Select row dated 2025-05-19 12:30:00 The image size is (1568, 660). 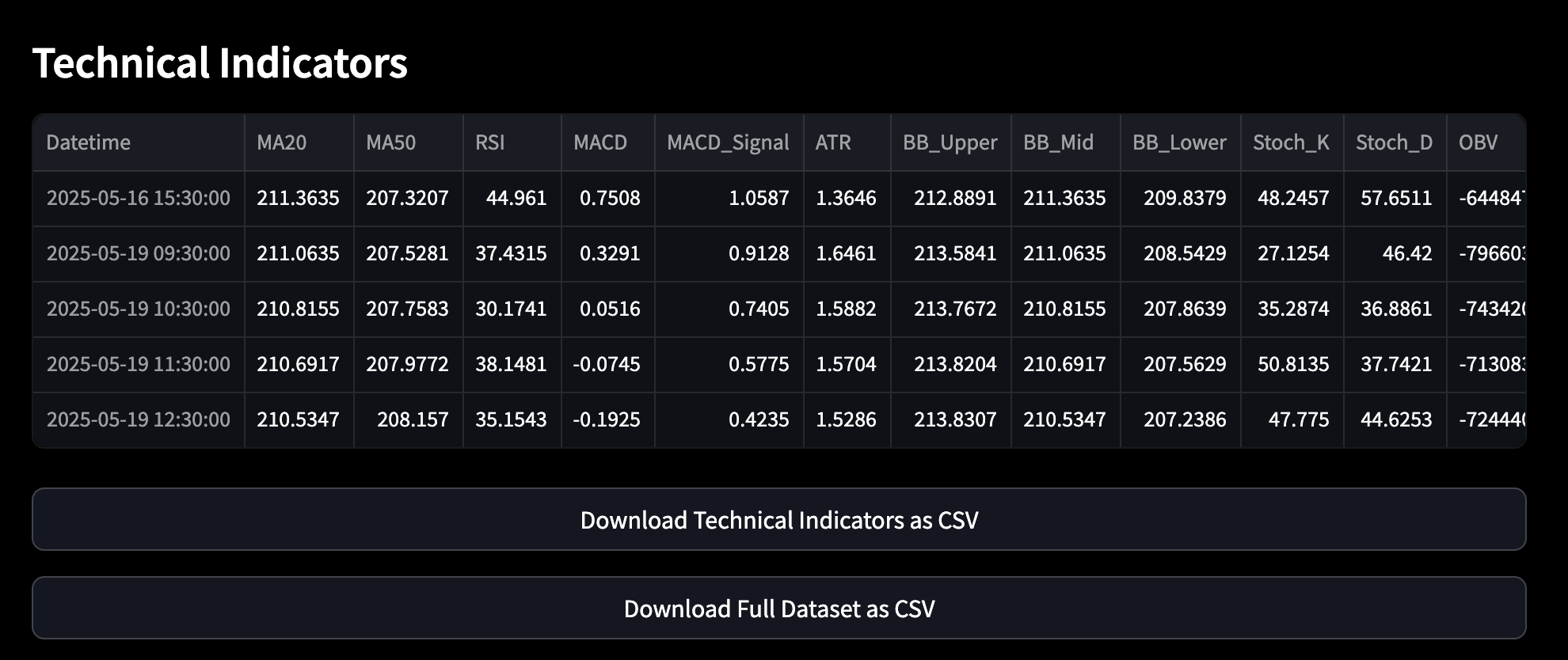(x=778, y=419)
